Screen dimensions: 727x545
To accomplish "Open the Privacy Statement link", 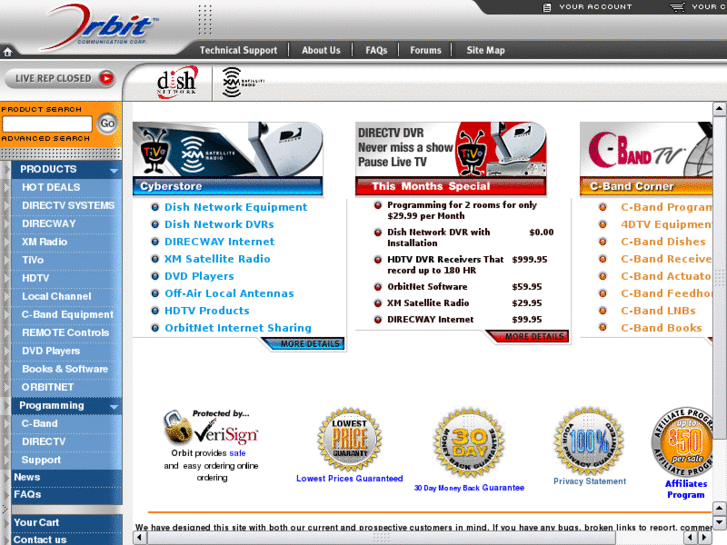I will point(589,481).
